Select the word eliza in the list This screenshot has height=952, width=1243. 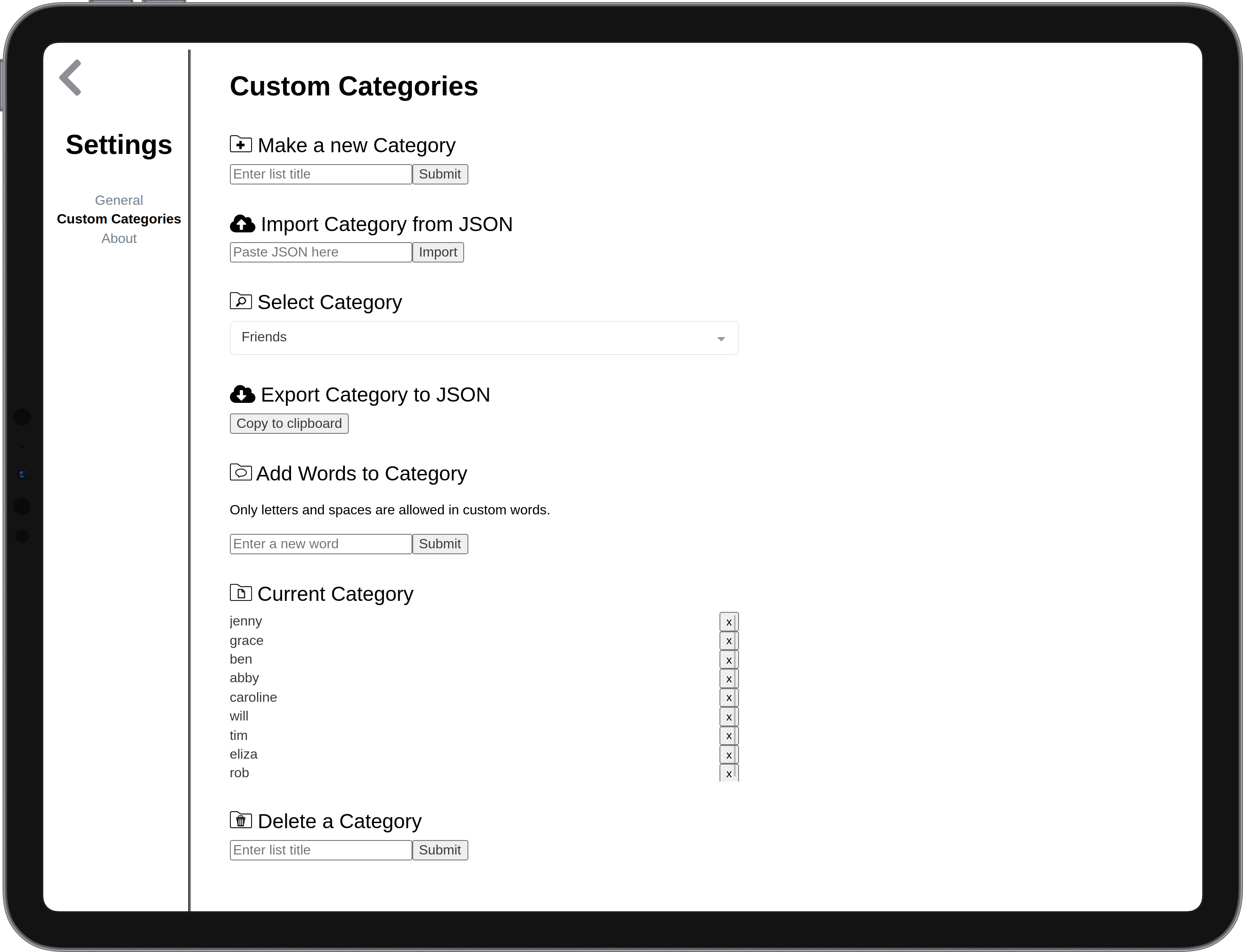click(244, 754)
